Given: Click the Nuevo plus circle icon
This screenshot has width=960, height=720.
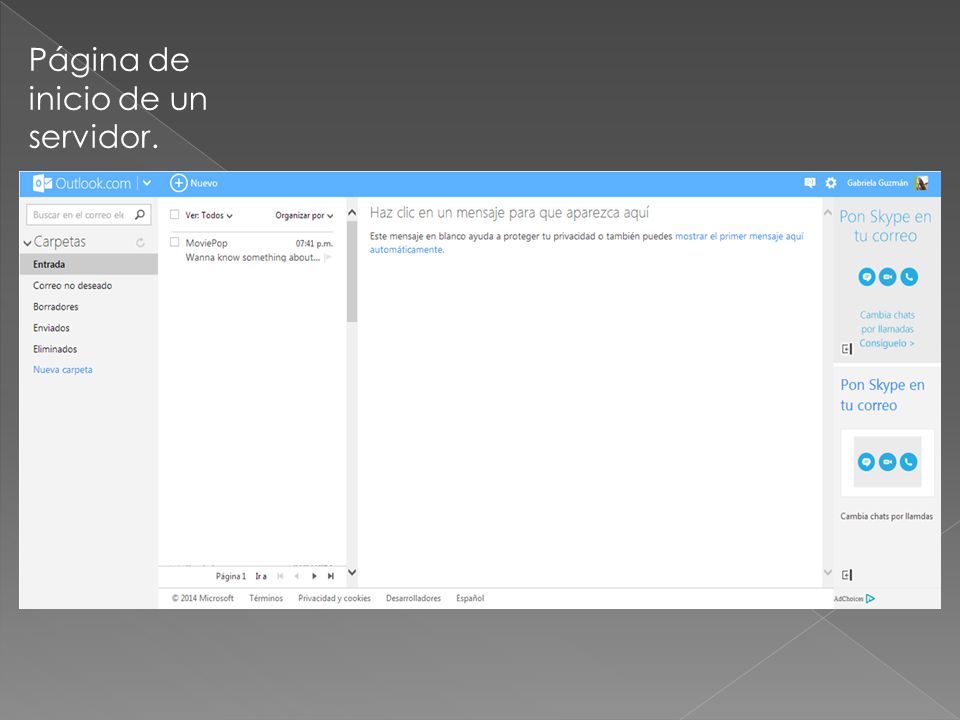Looking at the screenshot, I should (x=178, y=183).
